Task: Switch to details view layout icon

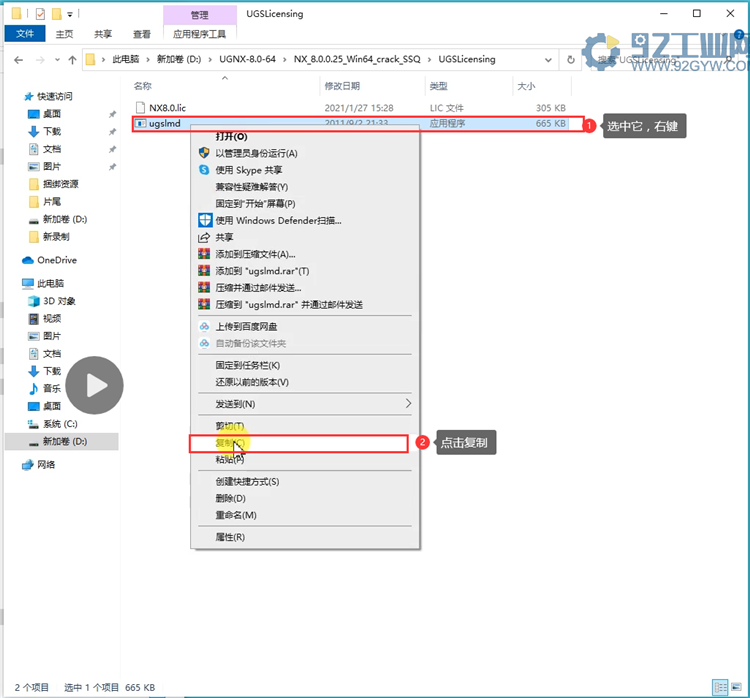Action: [x=720, y=687]
